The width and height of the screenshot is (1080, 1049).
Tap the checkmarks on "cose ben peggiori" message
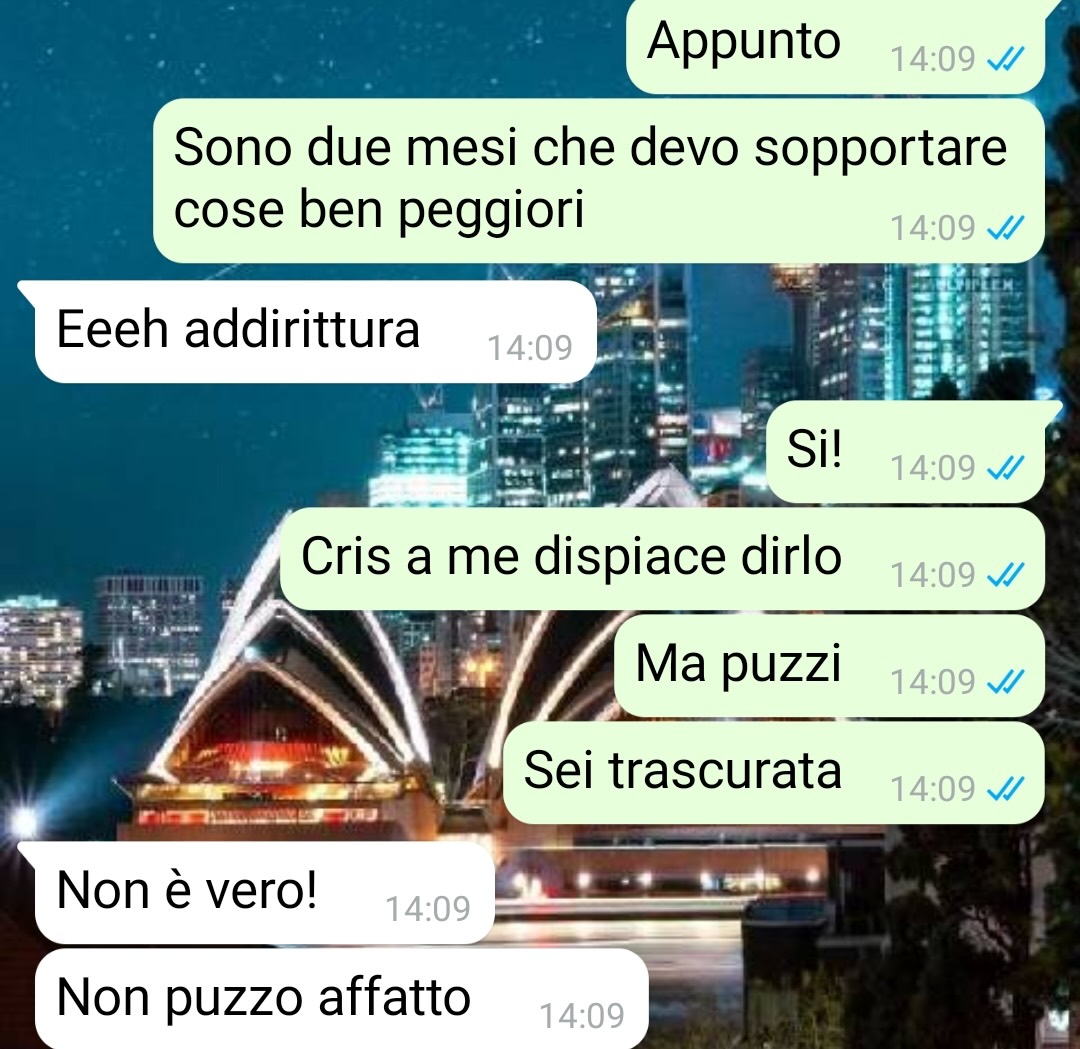(x=1006, y=228)
